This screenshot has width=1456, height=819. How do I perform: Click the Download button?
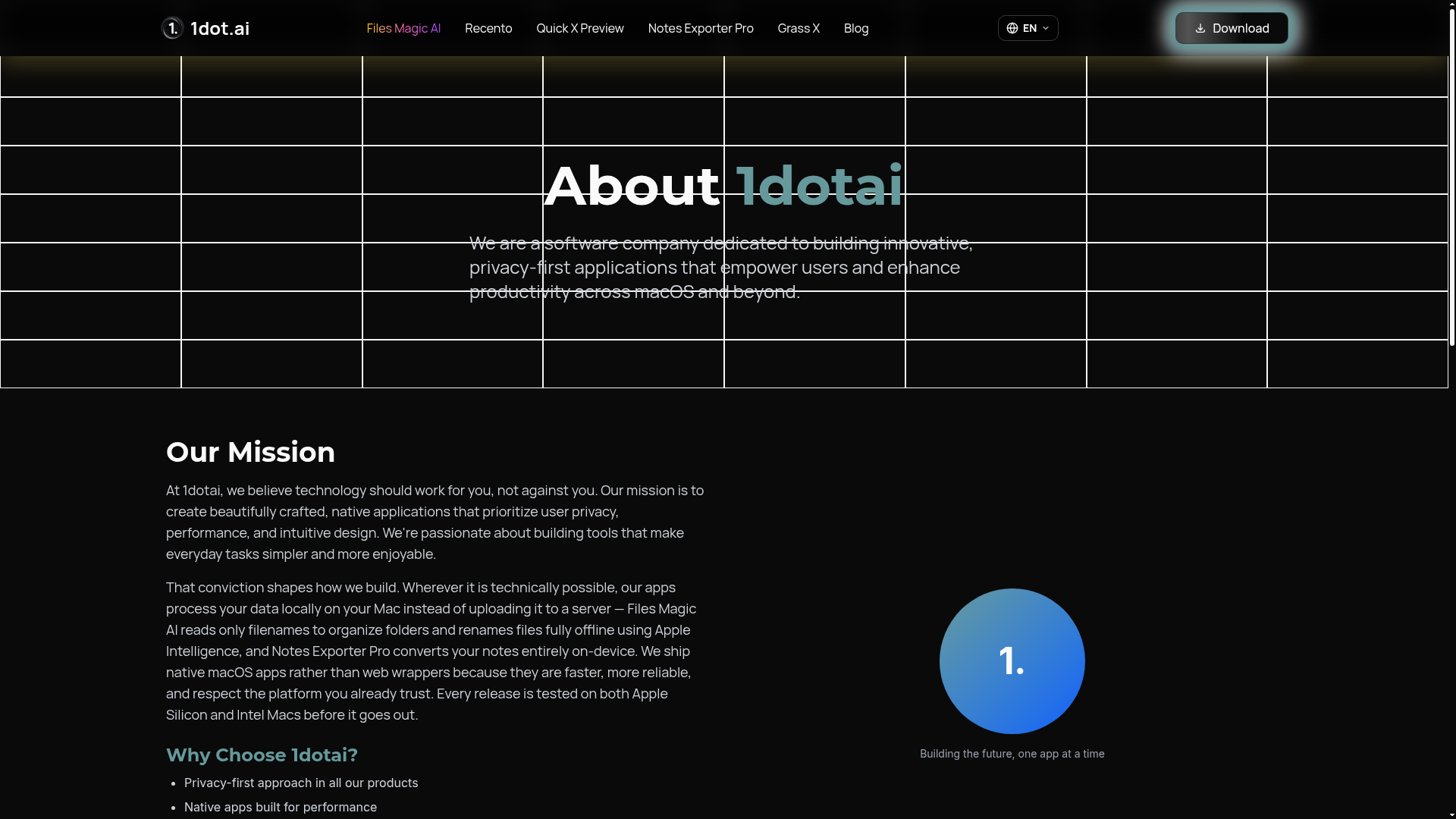click(1232, 28)
